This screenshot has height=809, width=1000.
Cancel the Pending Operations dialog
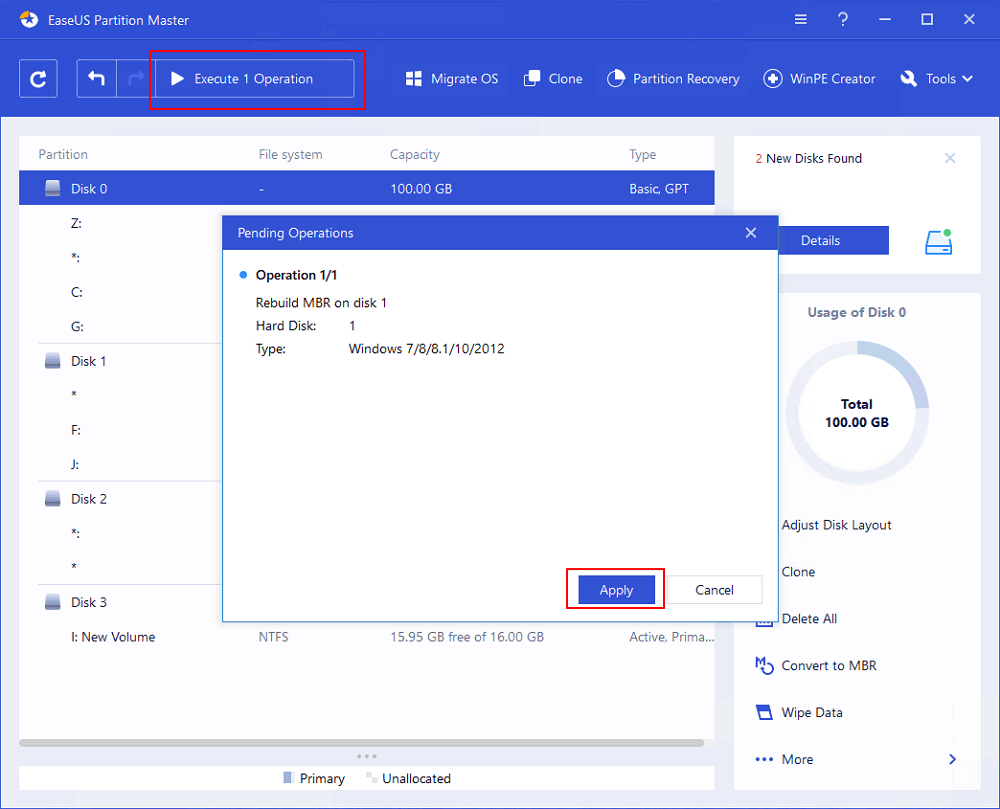[714, 590]
